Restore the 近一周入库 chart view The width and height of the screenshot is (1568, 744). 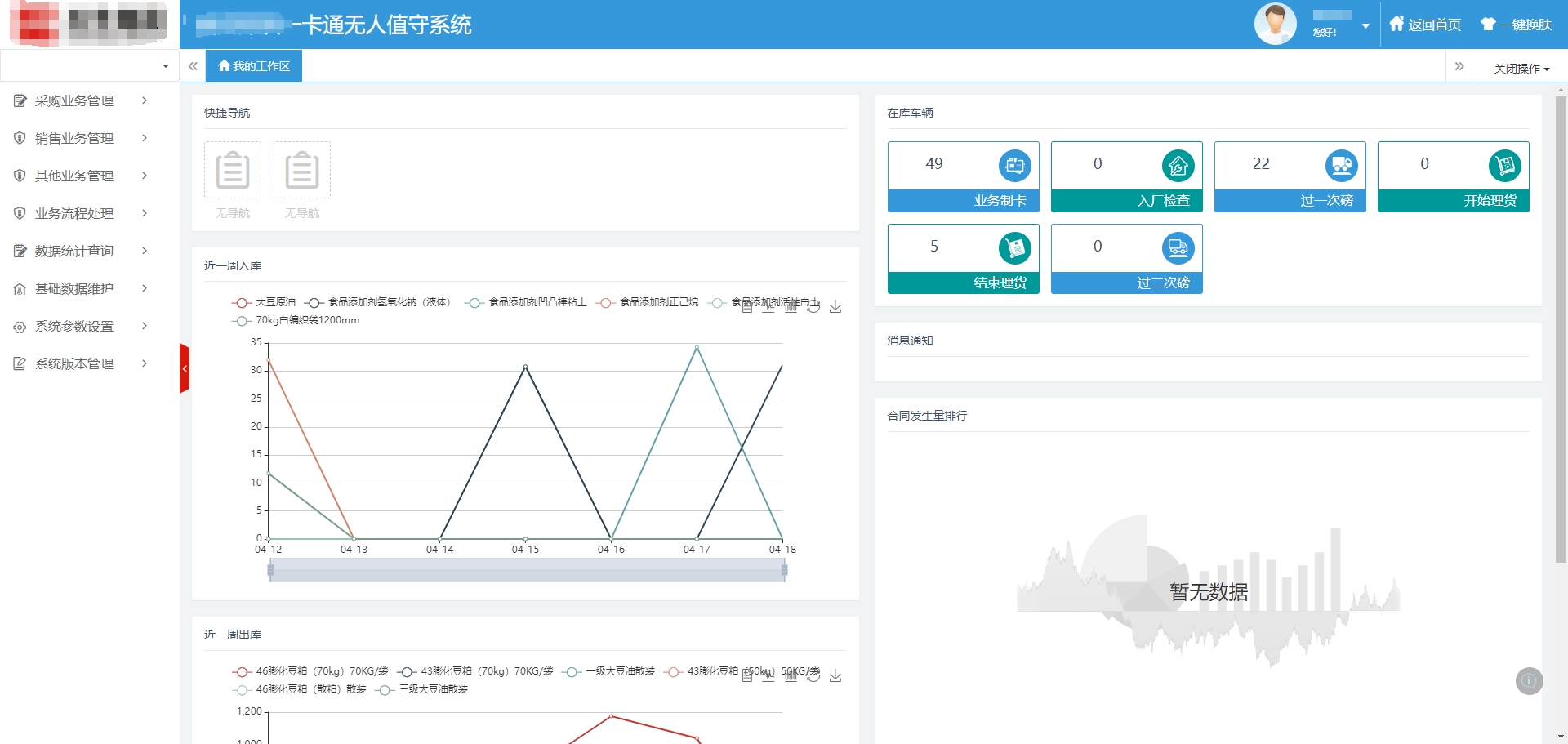coord(813,307)
